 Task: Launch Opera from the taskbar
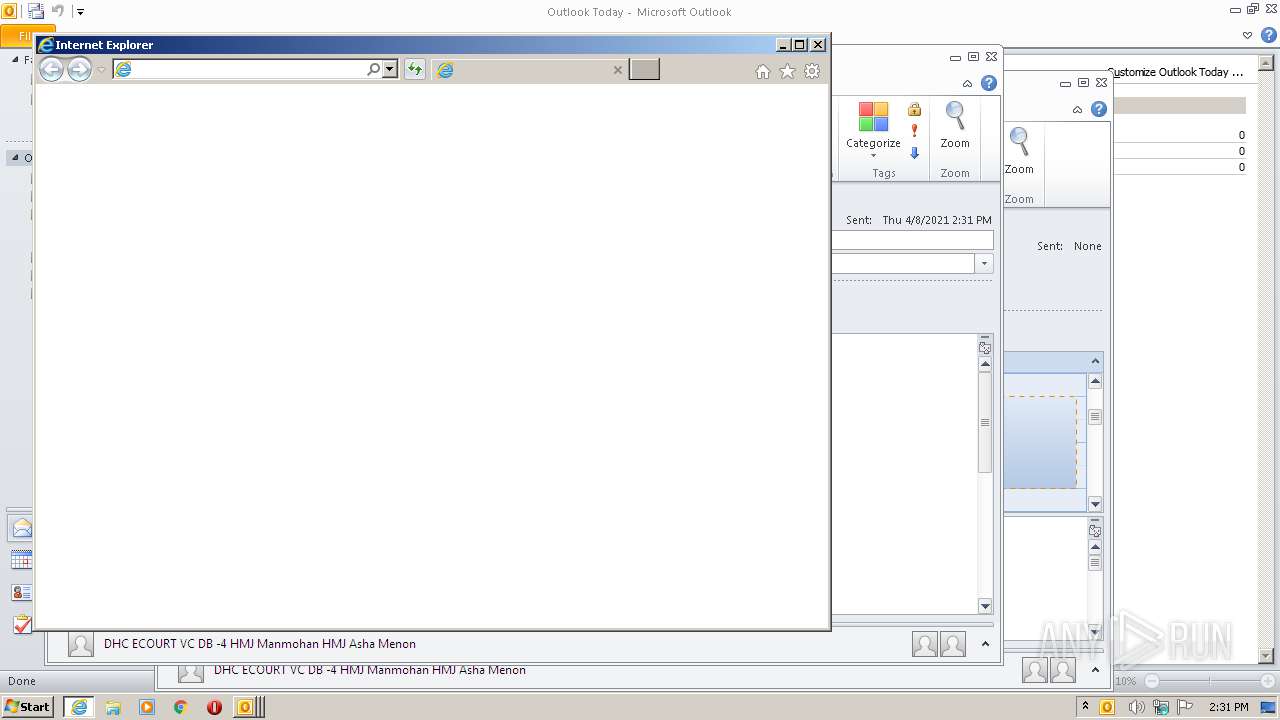tap(214, 707)
